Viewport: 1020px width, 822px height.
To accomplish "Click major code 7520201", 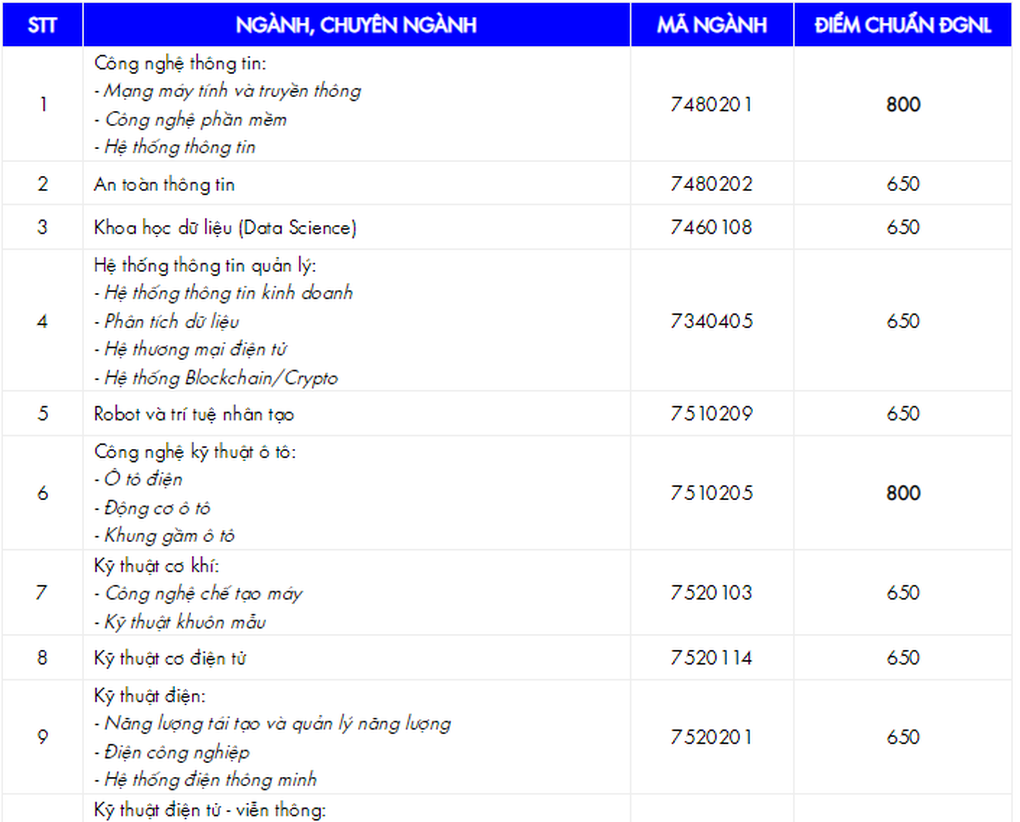I will tap(712, 737).
